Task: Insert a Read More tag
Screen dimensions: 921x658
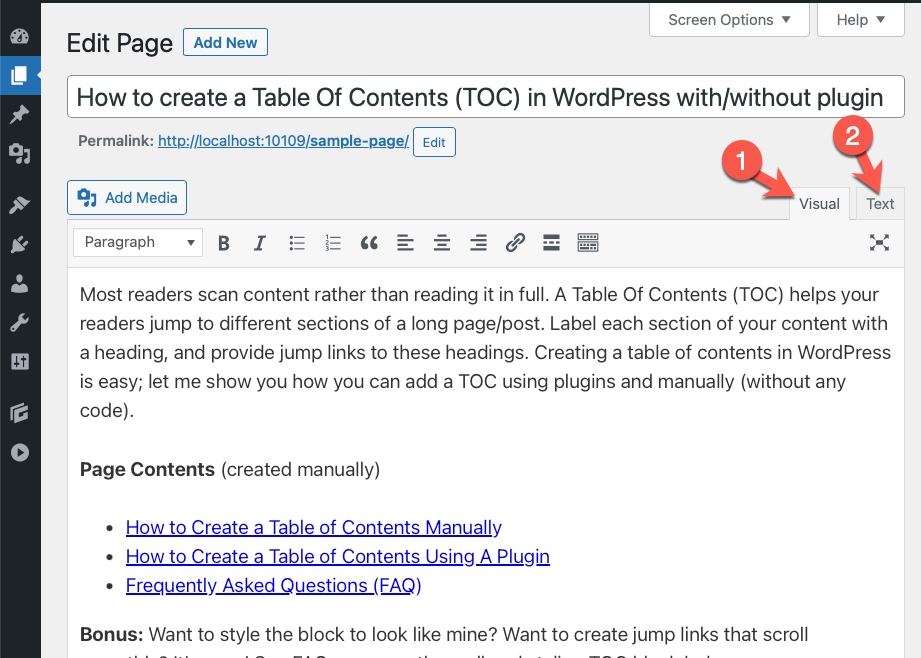Action: tap(551, 242)
